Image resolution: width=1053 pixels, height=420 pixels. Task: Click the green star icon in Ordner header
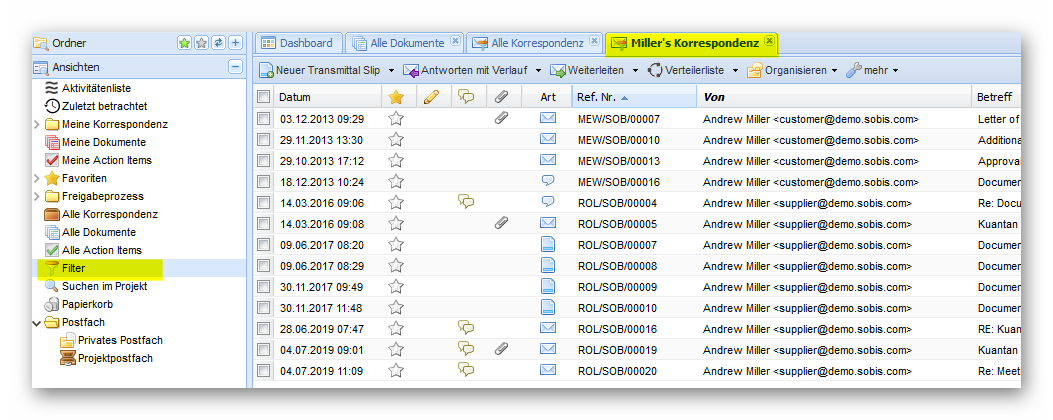(x=184, y=43)
